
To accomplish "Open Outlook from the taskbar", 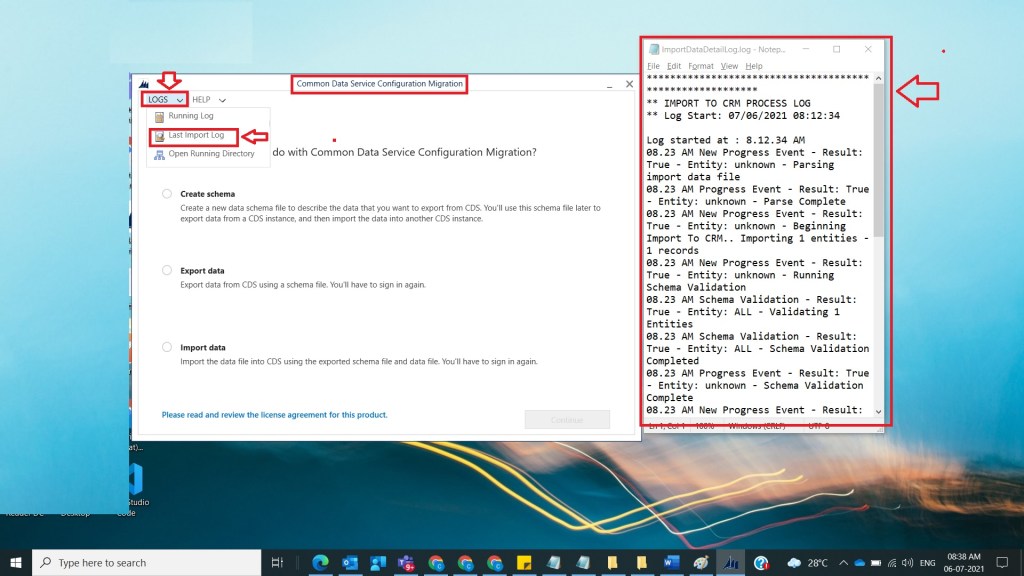I will (350, 562).
